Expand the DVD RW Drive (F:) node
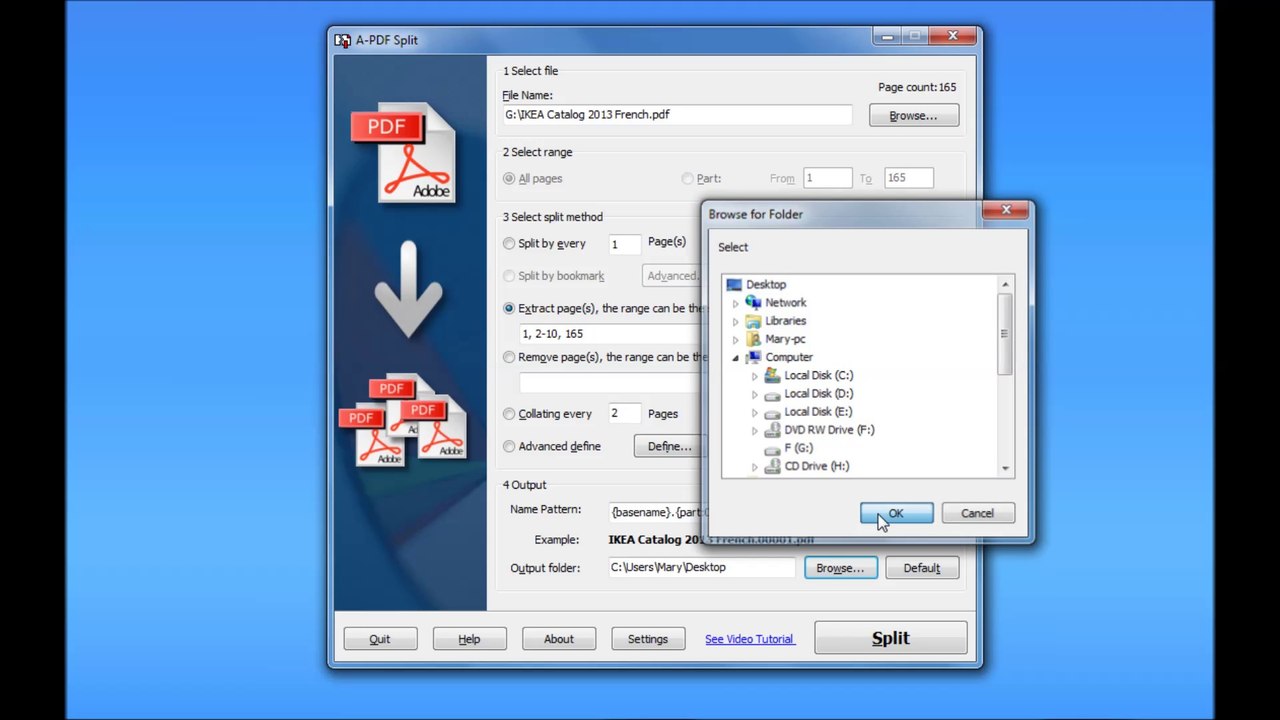This screenshot has height=720, width=1280. (755, 430)
